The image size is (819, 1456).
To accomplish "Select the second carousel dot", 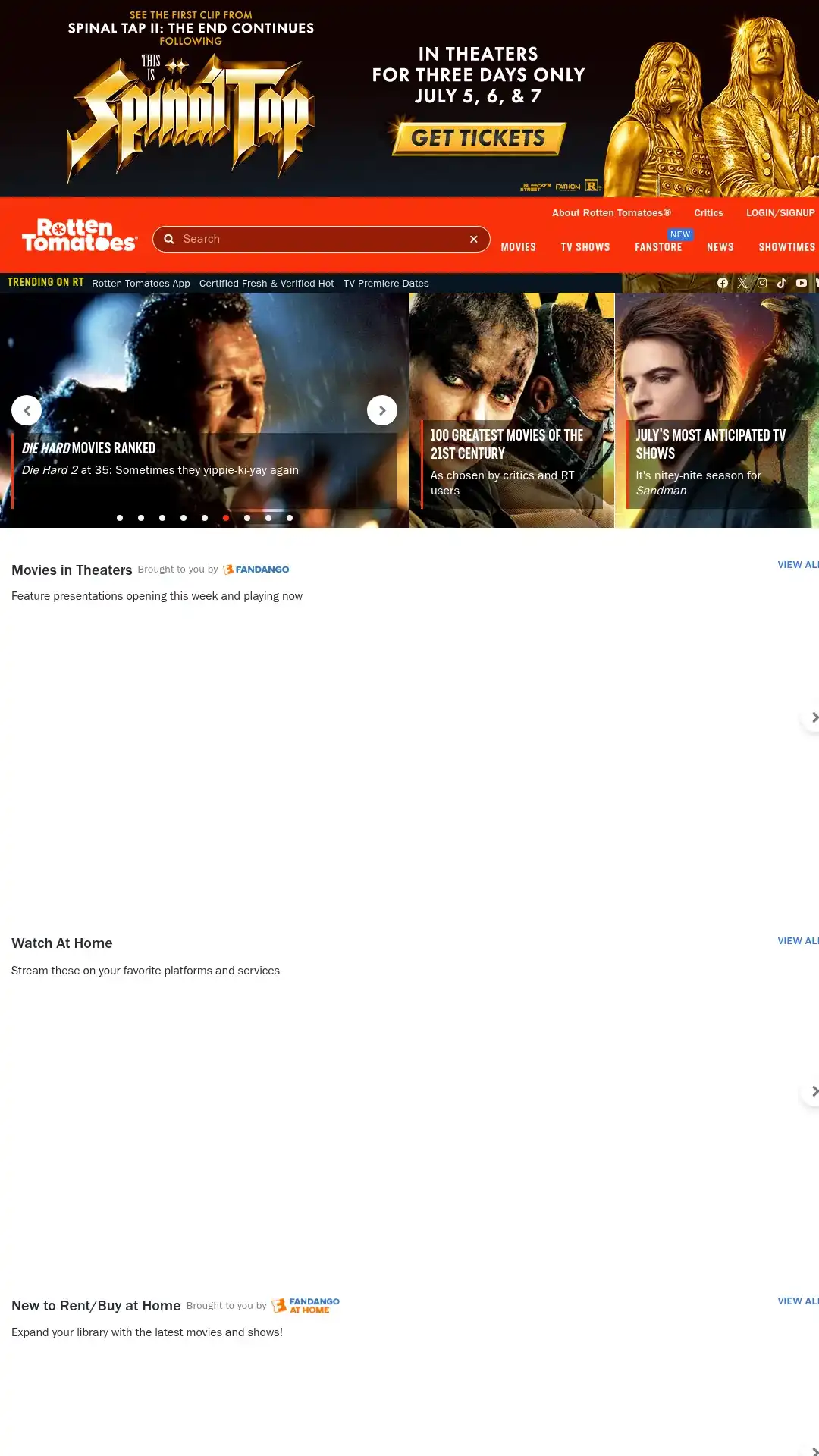I will click(141, 518).
